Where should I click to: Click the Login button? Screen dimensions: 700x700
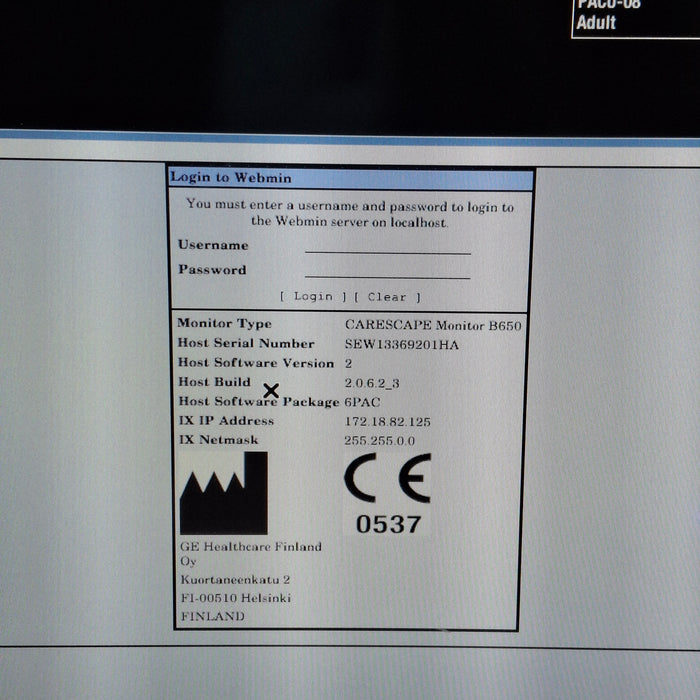(x=313, y=296)
